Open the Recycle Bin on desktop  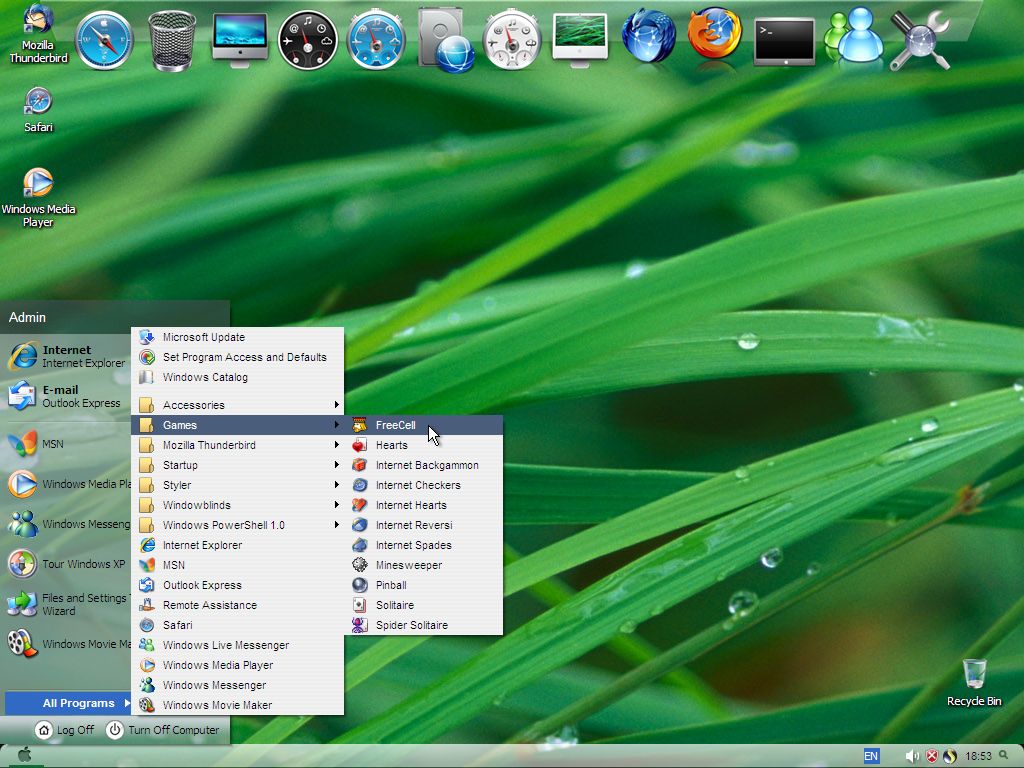[x=974, y=682]
